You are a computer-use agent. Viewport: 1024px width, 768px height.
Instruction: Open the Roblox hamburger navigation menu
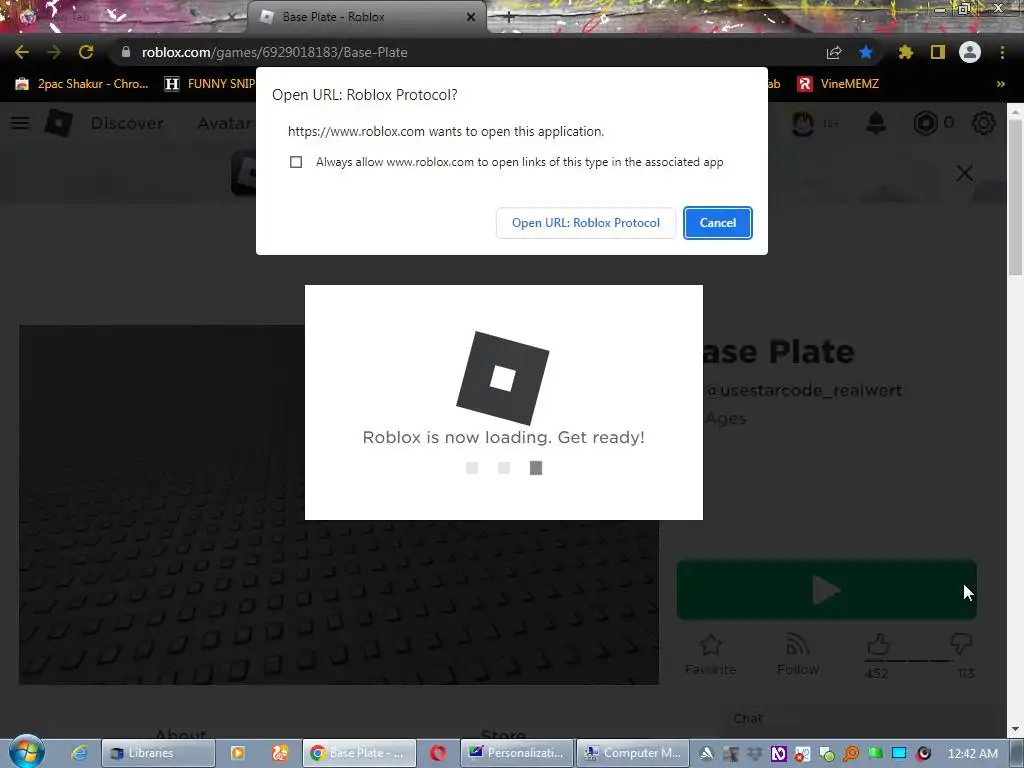(x=20, y=123)
